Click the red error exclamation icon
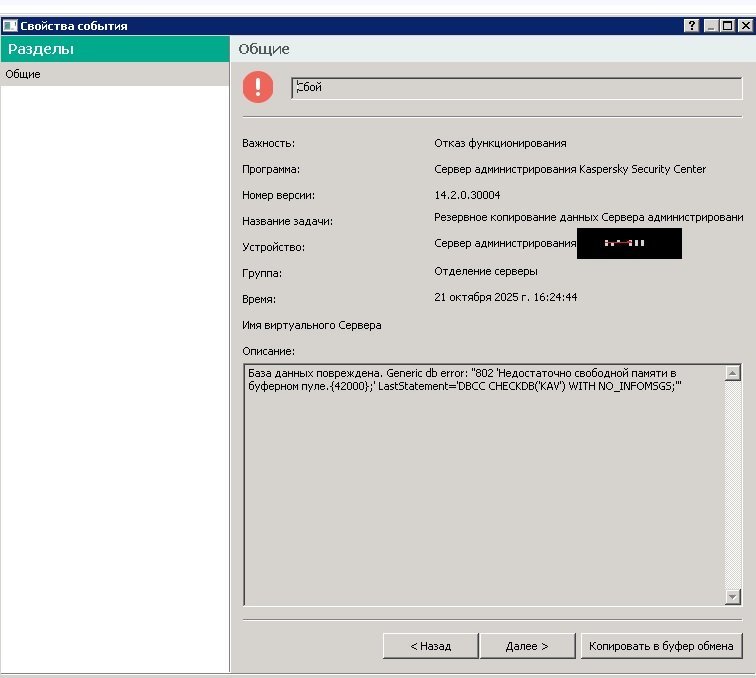 (258, 87)
